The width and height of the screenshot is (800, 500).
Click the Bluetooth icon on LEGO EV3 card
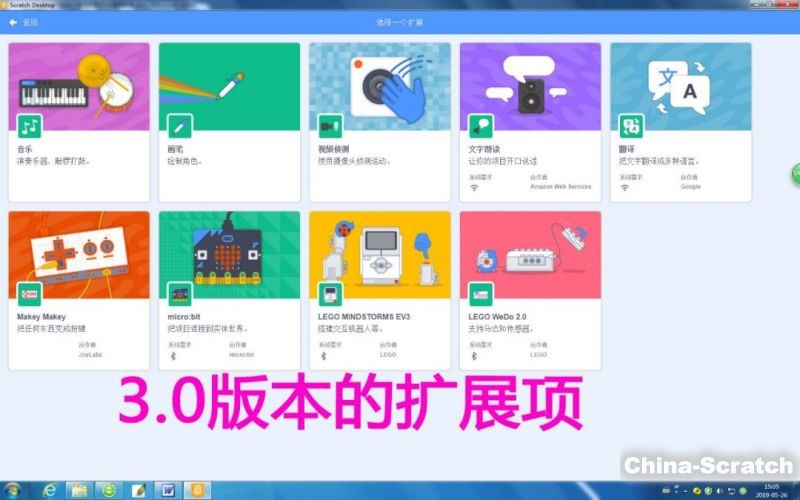pos(323,356)
